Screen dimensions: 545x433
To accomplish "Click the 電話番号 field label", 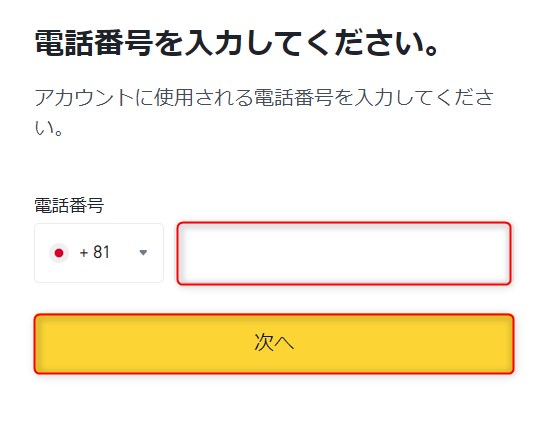I will tap(69, 205).
